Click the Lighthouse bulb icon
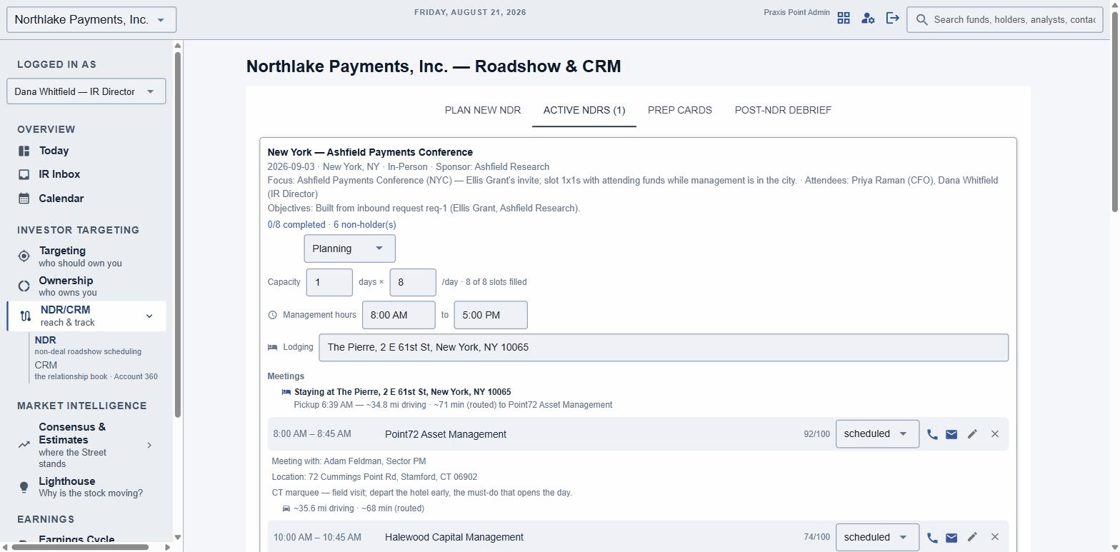Viewport: 1120px width, 552px height. click(24, 487)
